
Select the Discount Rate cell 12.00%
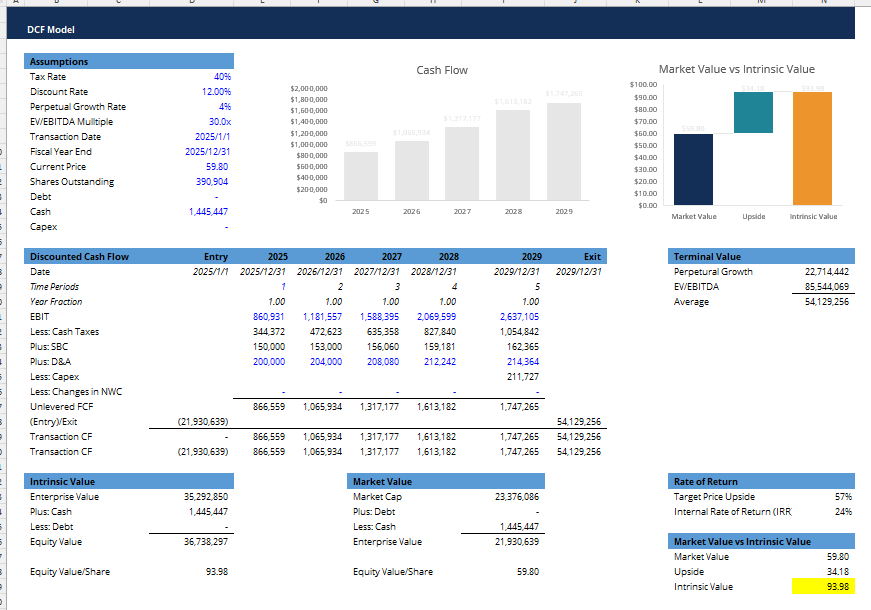[216, 92]
